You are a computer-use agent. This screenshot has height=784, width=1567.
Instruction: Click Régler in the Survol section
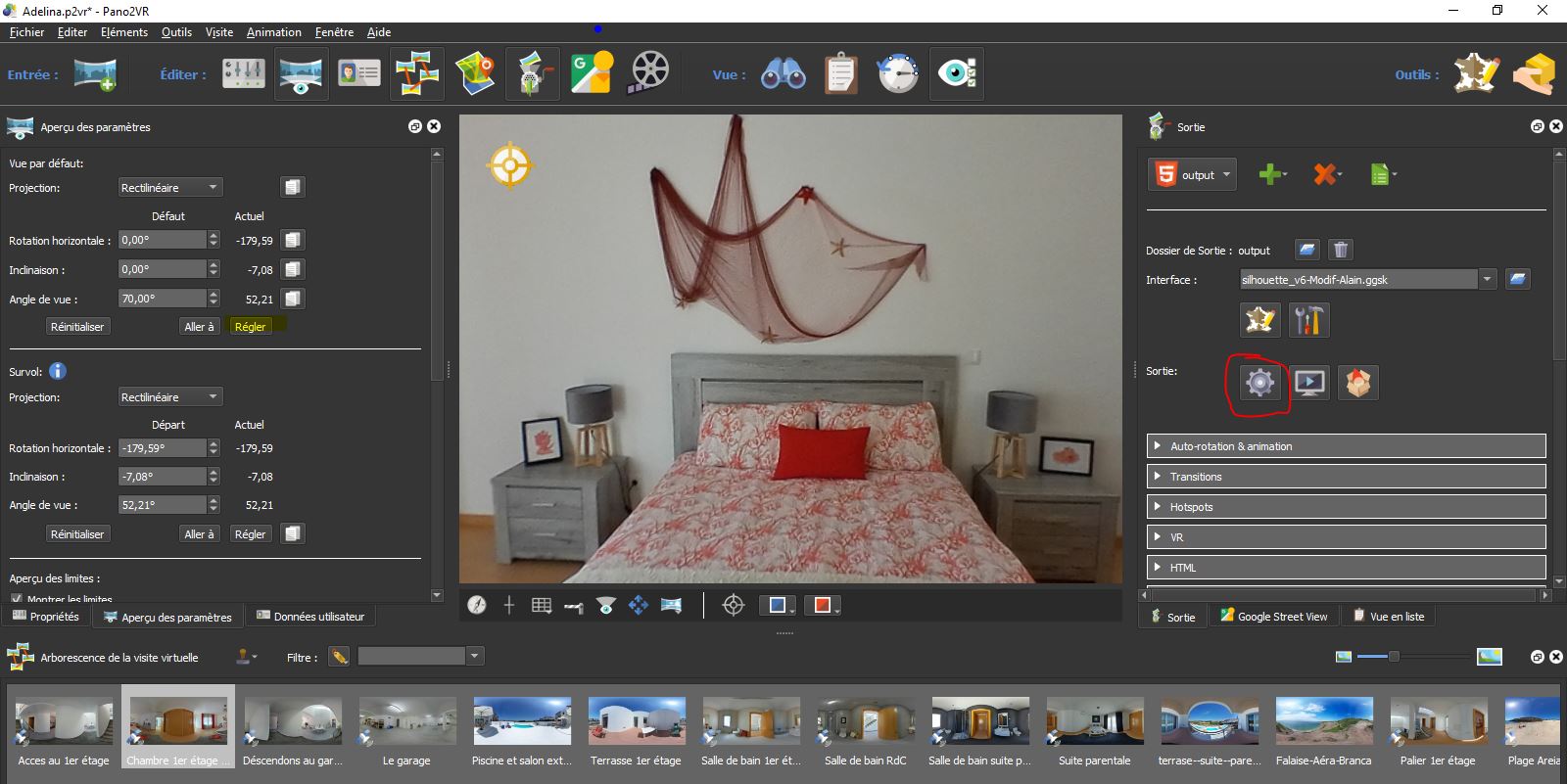pyautogui.click(x=250, y=533)
